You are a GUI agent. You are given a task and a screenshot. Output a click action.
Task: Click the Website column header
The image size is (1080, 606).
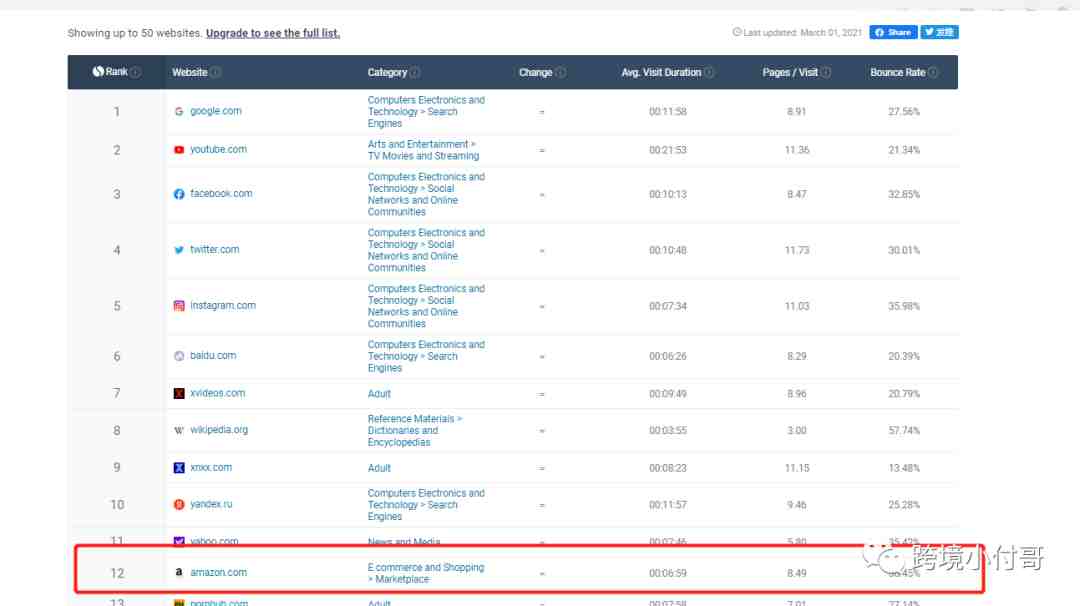pyautogui.click(x=189, y=72)
